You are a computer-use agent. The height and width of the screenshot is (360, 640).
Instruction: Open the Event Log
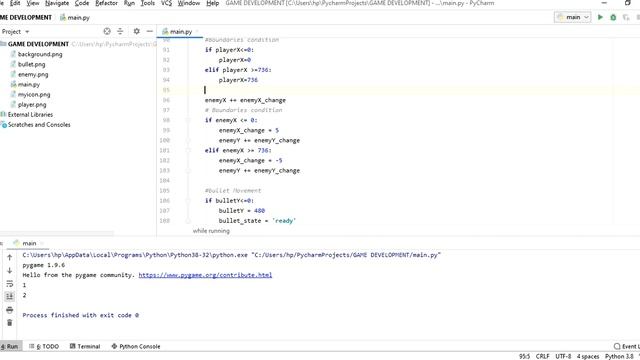(627, 347)
